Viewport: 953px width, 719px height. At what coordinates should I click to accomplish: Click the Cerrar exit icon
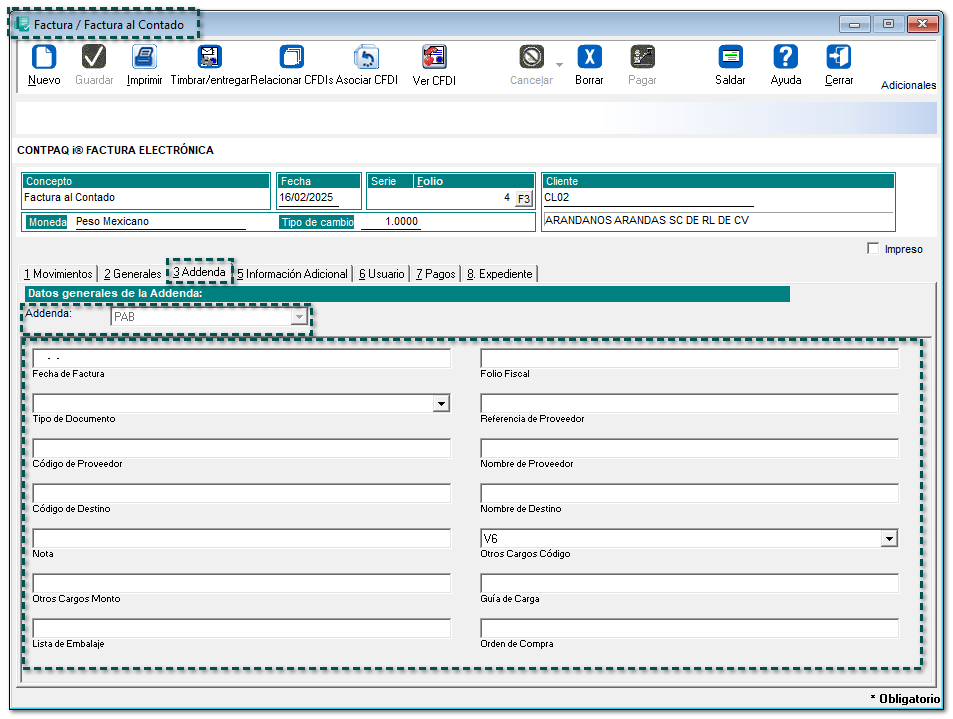coord(838,58)
